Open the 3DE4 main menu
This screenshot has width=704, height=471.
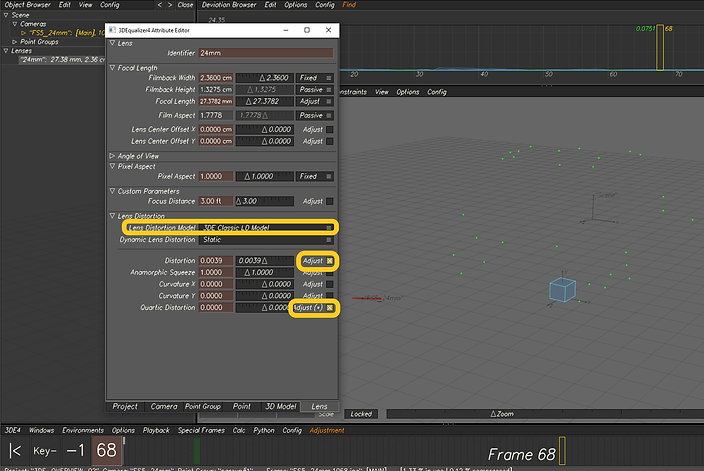click(x=13, y=430)
